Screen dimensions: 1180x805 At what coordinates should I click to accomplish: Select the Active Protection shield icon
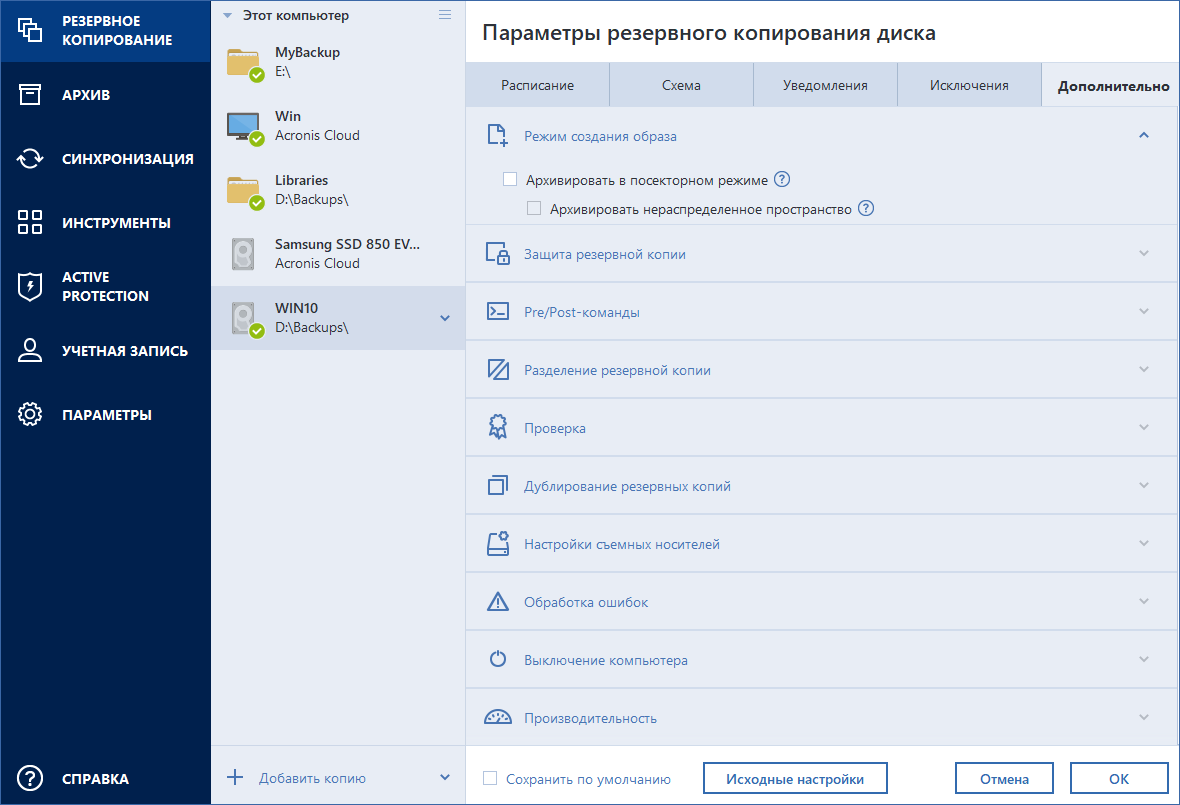pos(30,287)
